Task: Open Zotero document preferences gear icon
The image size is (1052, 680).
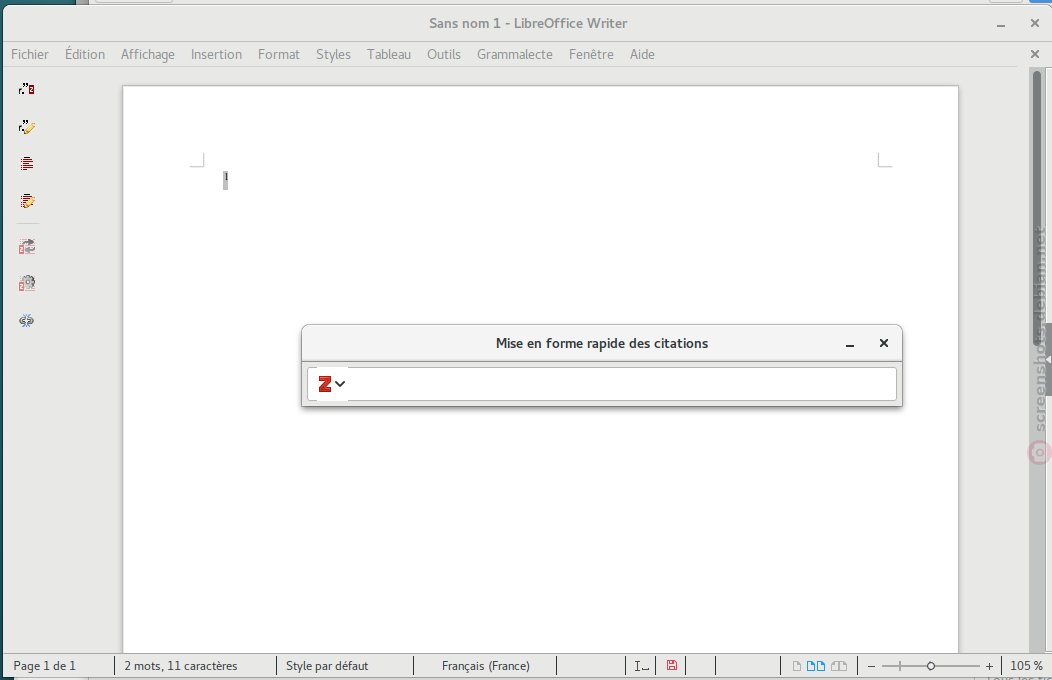Action: (x=27, y=283)
